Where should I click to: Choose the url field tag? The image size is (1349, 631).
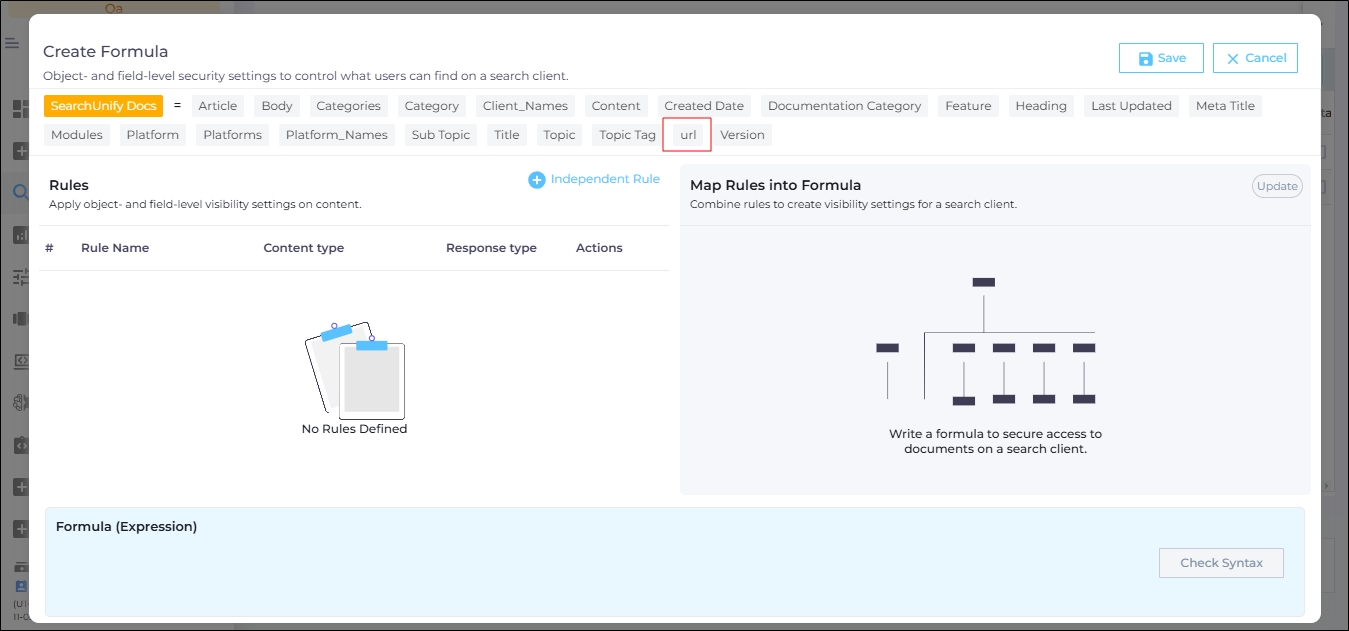click(688, 135)
